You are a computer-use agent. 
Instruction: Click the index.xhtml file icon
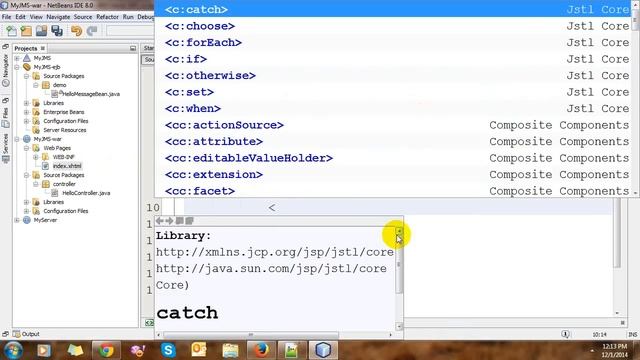(x=45, y=166)
